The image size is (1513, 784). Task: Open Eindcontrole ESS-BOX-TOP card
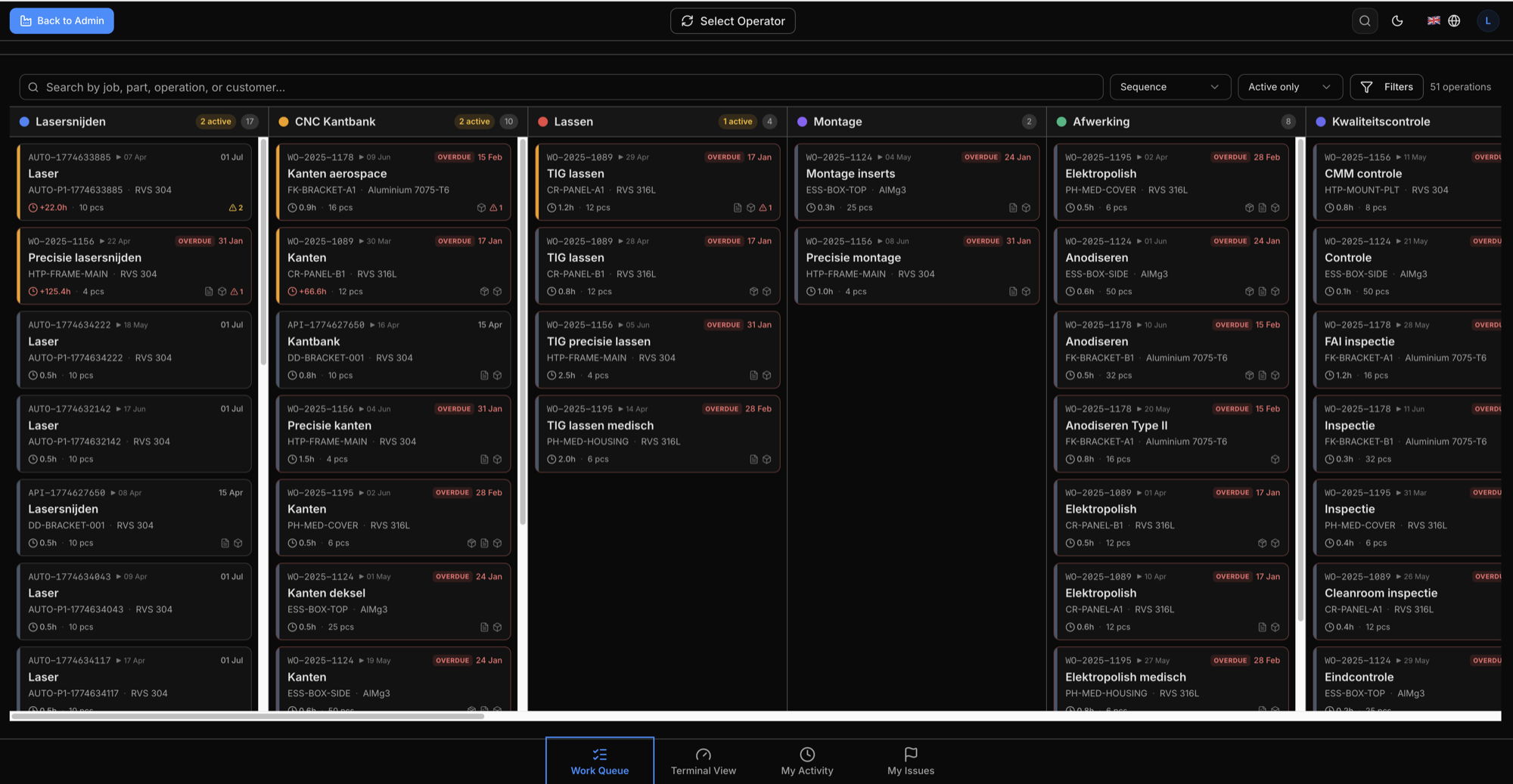tap(1407, 679)
